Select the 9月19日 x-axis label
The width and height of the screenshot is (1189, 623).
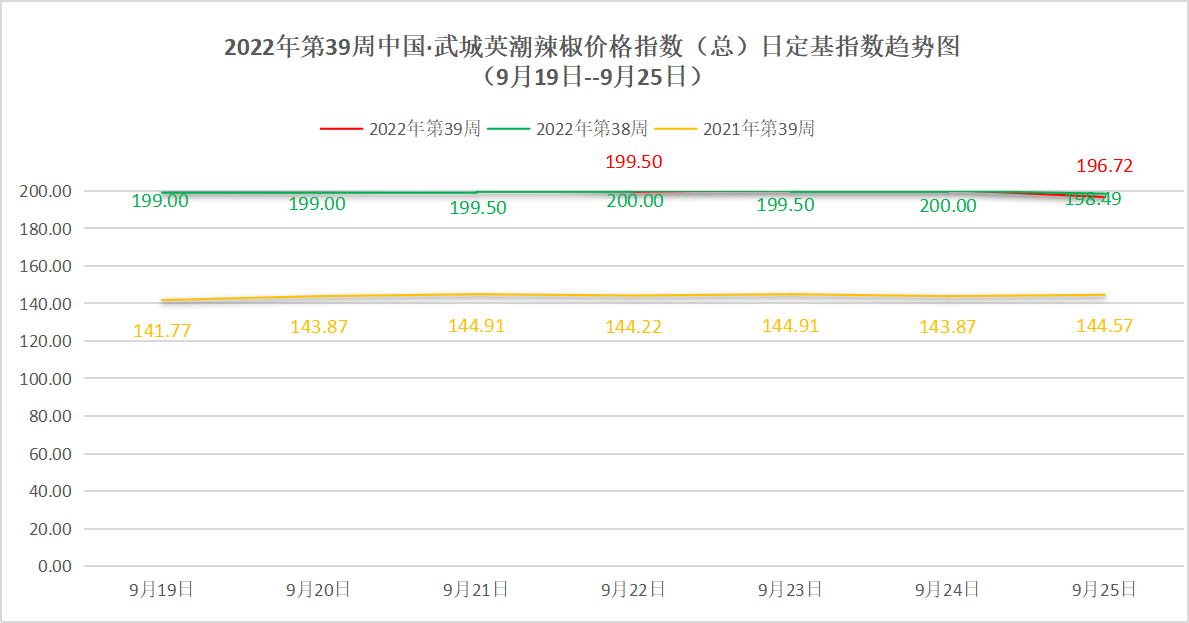click(161, 590)
